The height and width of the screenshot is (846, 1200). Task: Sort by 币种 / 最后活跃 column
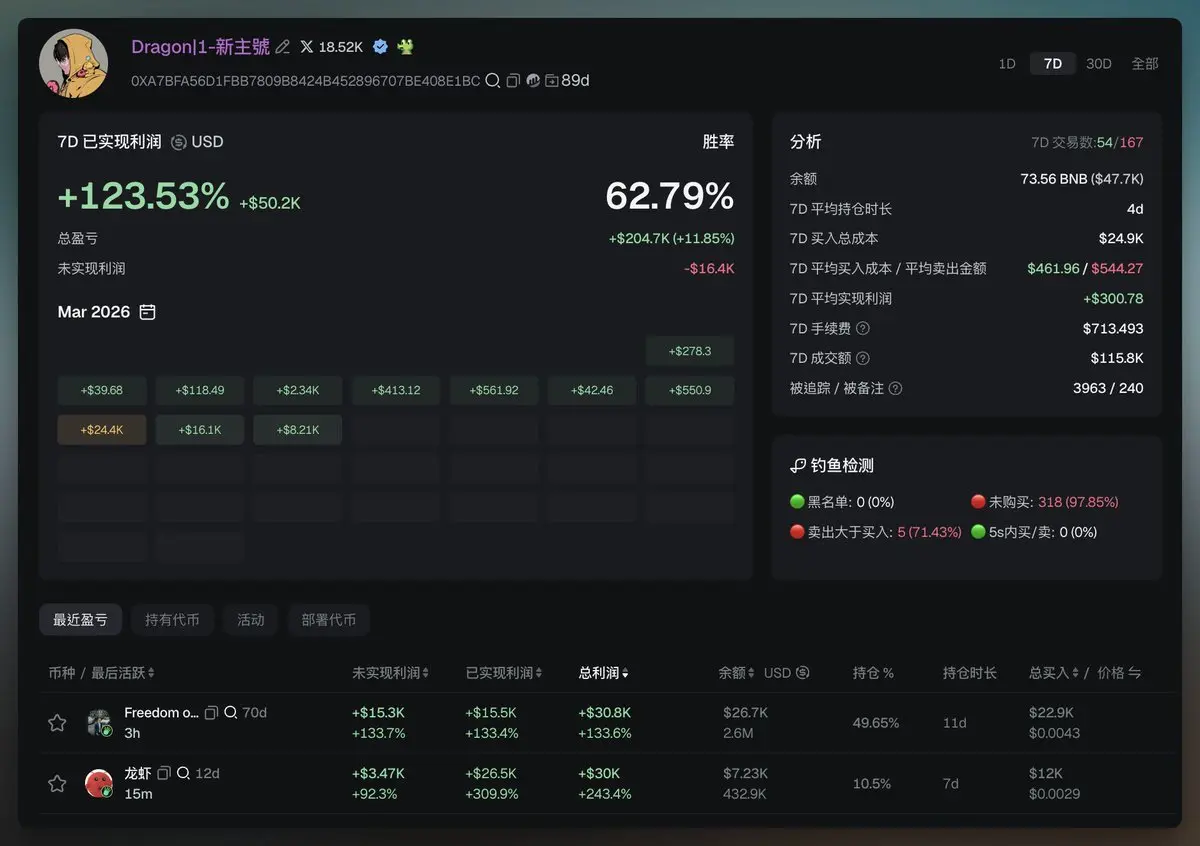[101, 673]
